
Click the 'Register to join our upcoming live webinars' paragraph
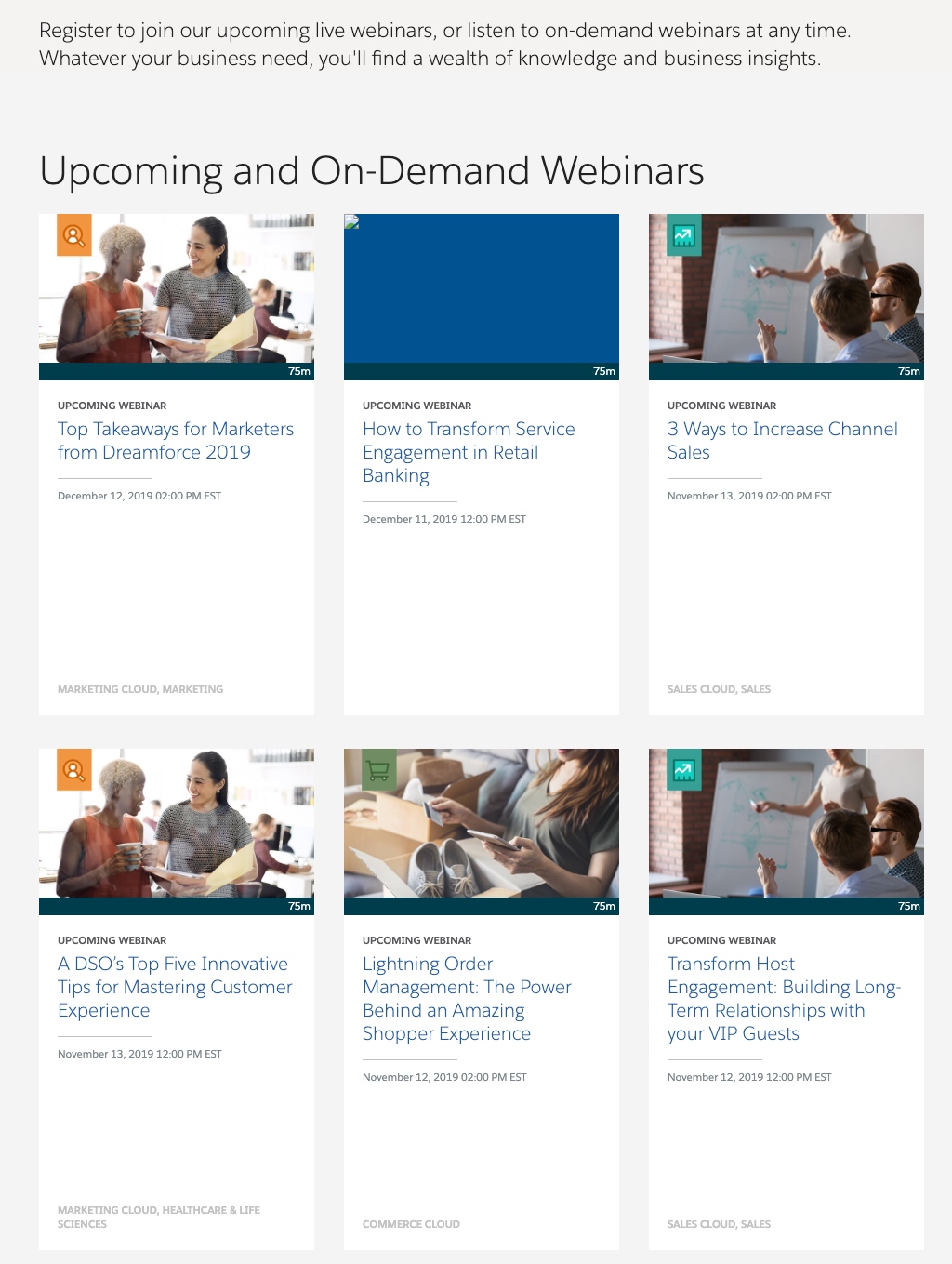coord(444,44)
